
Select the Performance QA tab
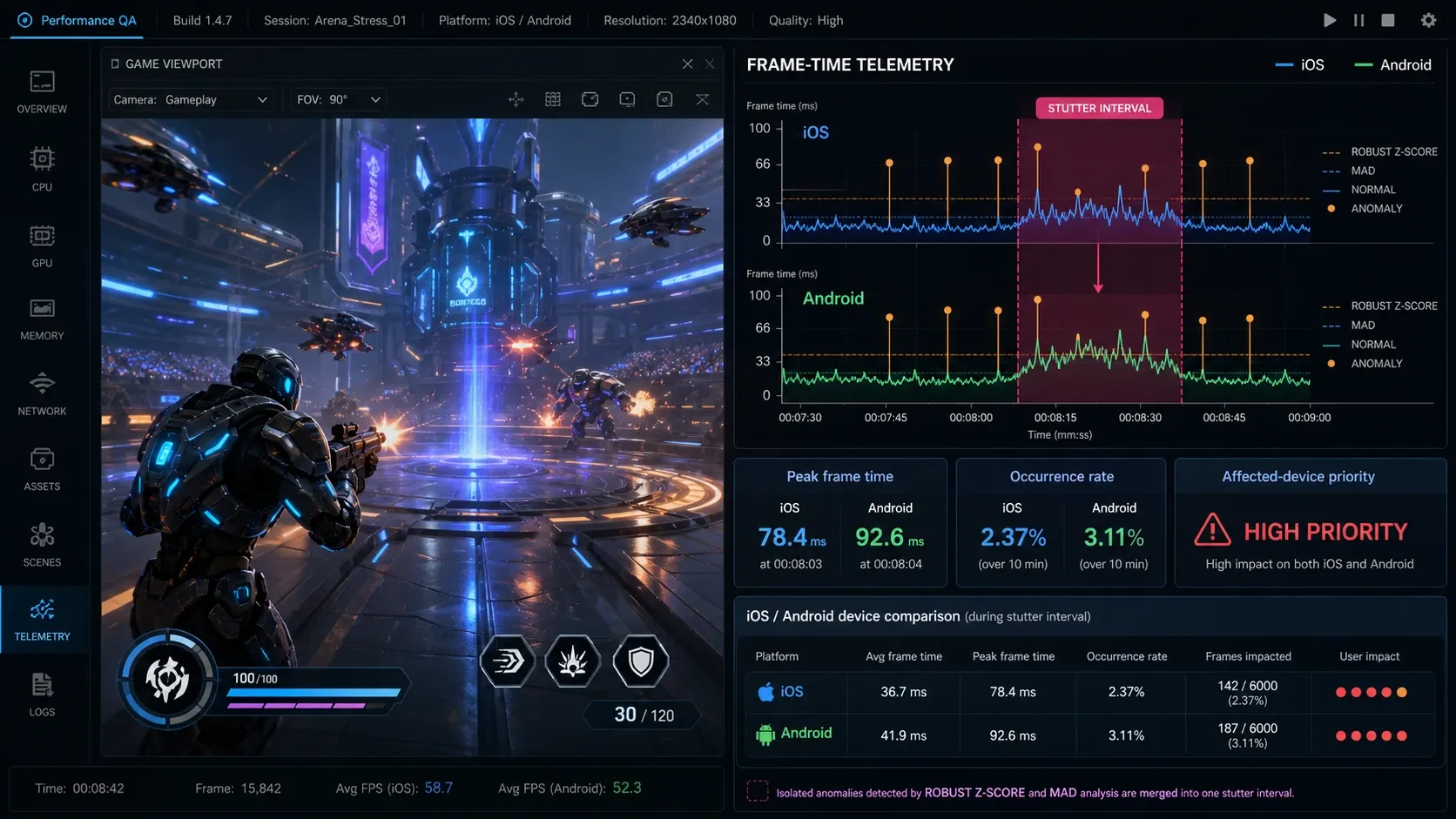77,20
